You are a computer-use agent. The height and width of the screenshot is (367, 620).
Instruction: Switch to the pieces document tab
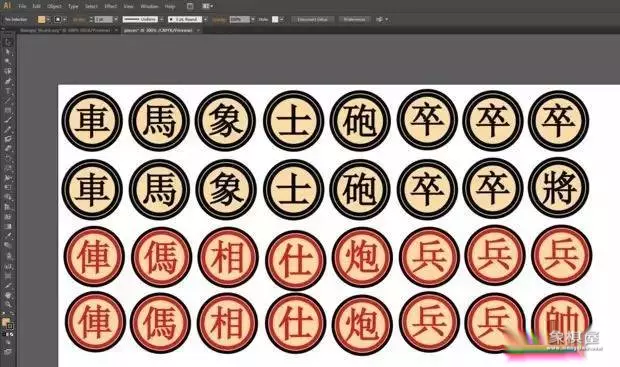158,30
